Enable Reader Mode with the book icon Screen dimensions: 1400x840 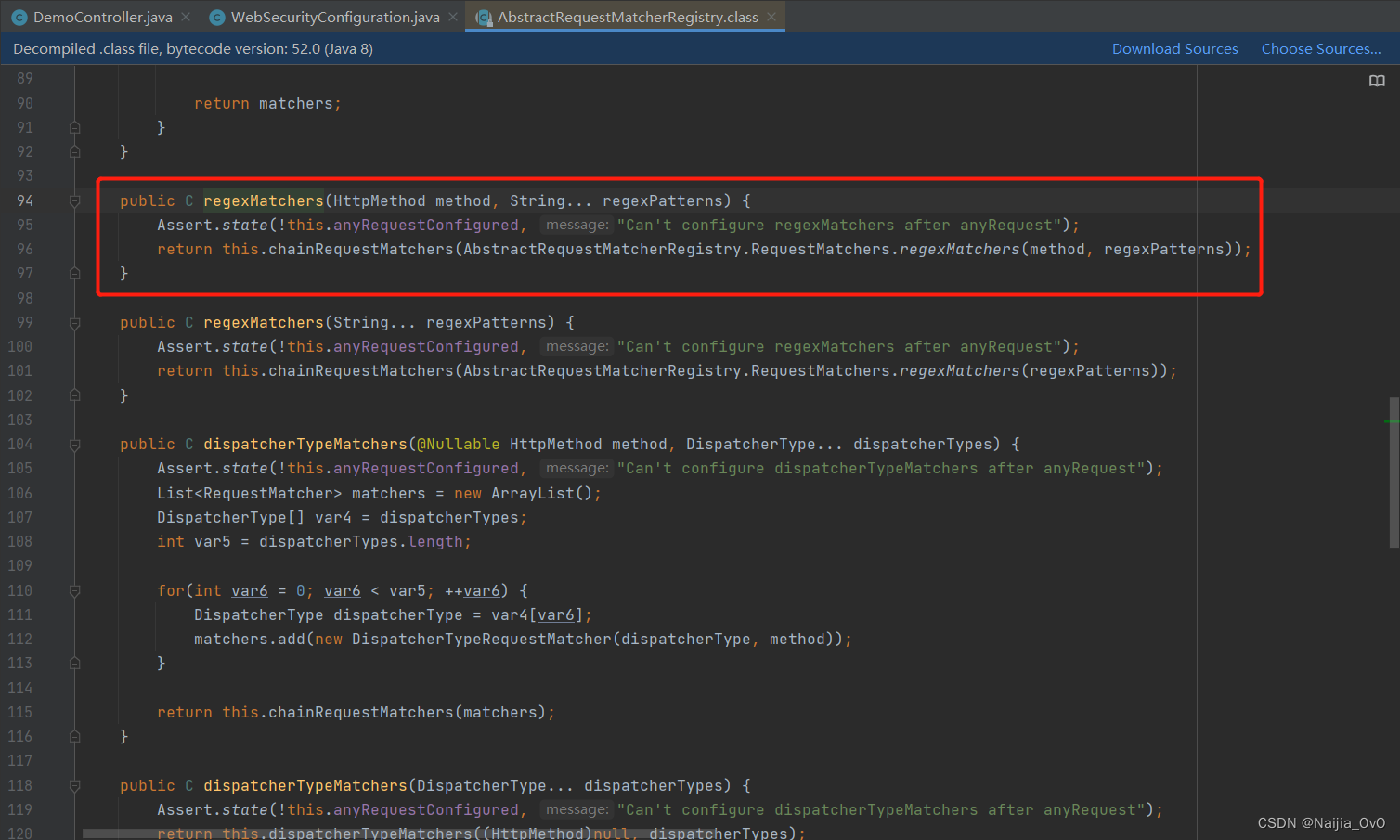coord(1377,81)
